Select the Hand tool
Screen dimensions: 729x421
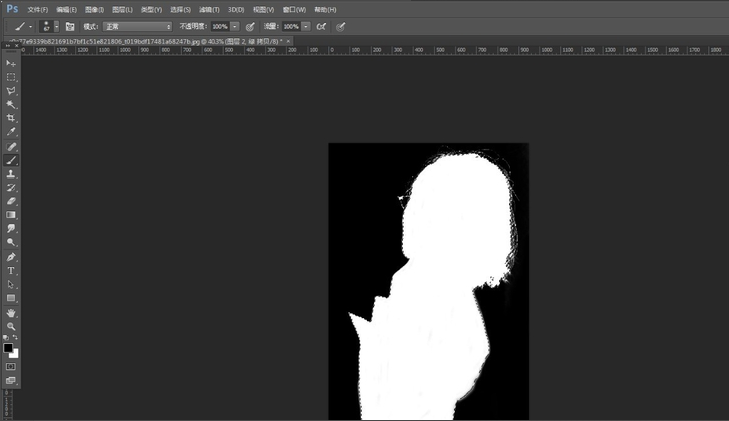tap(11, 313)
